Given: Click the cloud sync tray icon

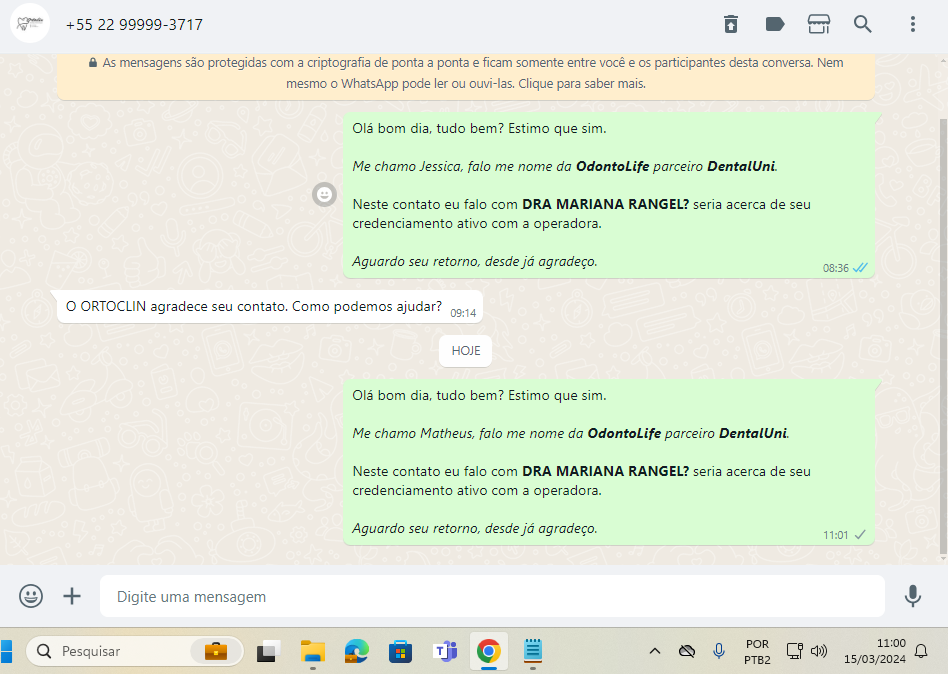Looking at the screenshot, I should click(x=687, y=651).
